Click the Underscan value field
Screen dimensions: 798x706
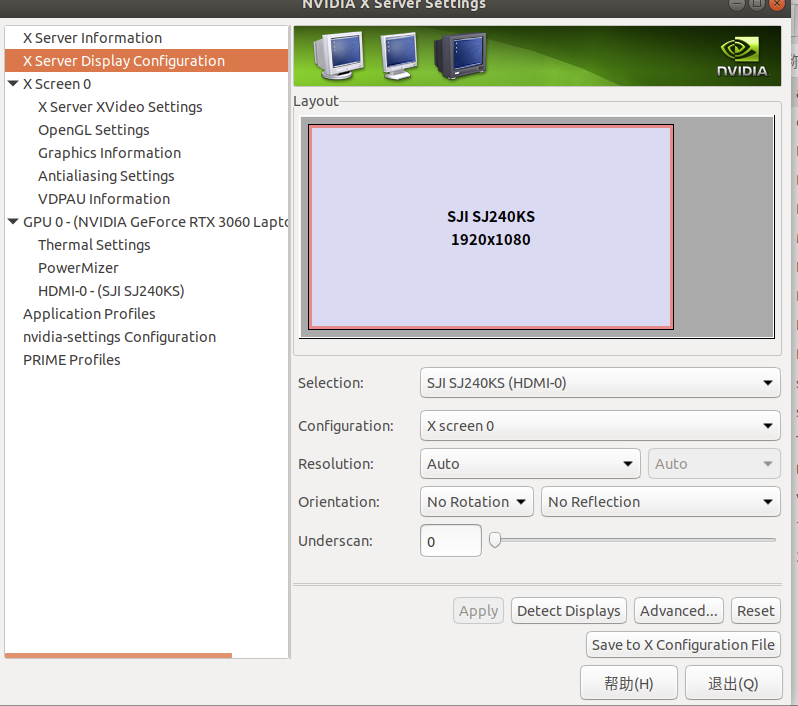pos(450,541)
